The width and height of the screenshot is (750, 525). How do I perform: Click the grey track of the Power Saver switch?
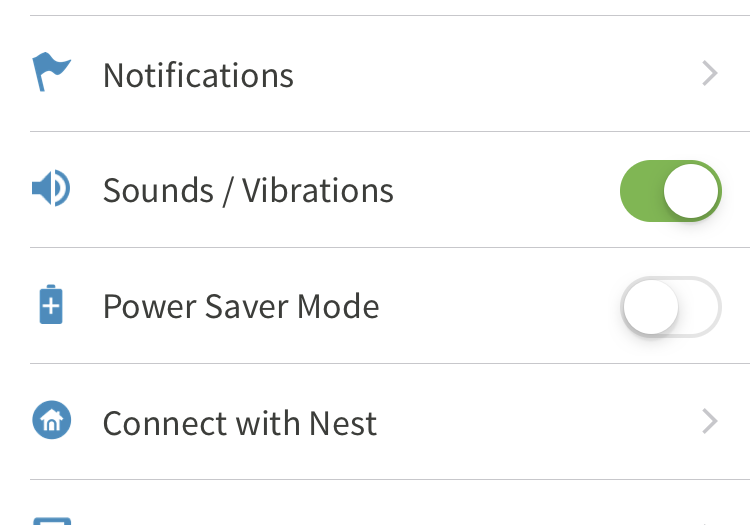tap(700, 306)
